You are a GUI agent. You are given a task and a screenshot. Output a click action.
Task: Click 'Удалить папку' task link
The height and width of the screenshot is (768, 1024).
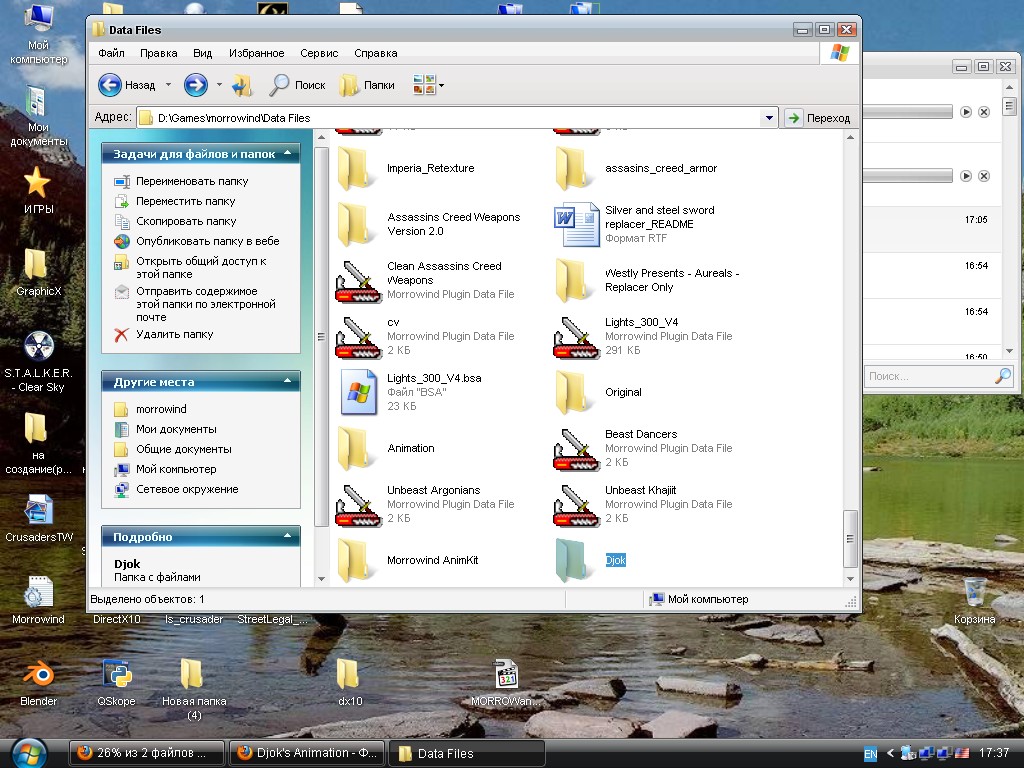[x=174, y=334]
